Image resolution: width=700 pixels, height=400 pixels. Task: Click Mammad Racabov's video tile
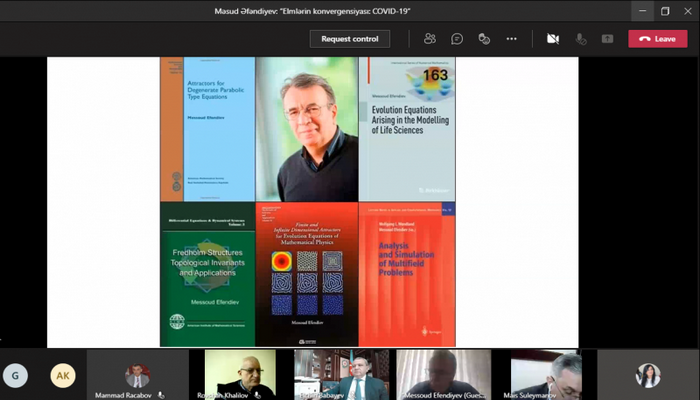[137, 375]
